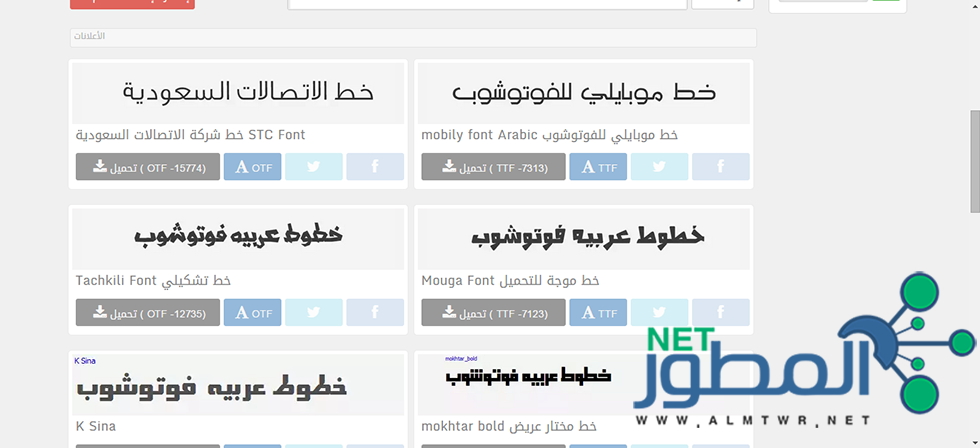This screenshot has height=448, width=980.
Task: Share Mouga Font on Facebook
Action: (721, 312)
